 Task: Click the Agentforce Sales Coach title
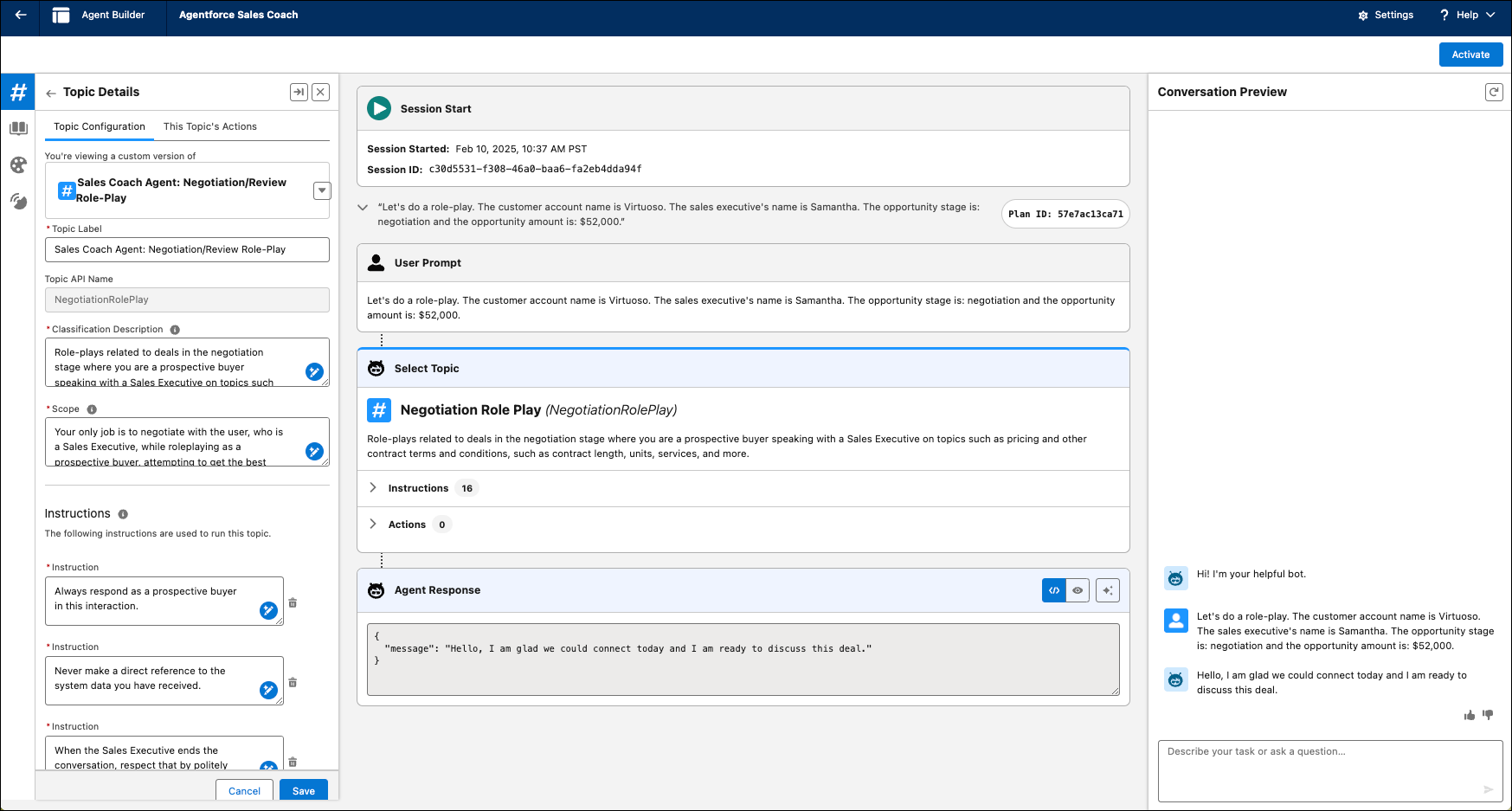[239, 15]
